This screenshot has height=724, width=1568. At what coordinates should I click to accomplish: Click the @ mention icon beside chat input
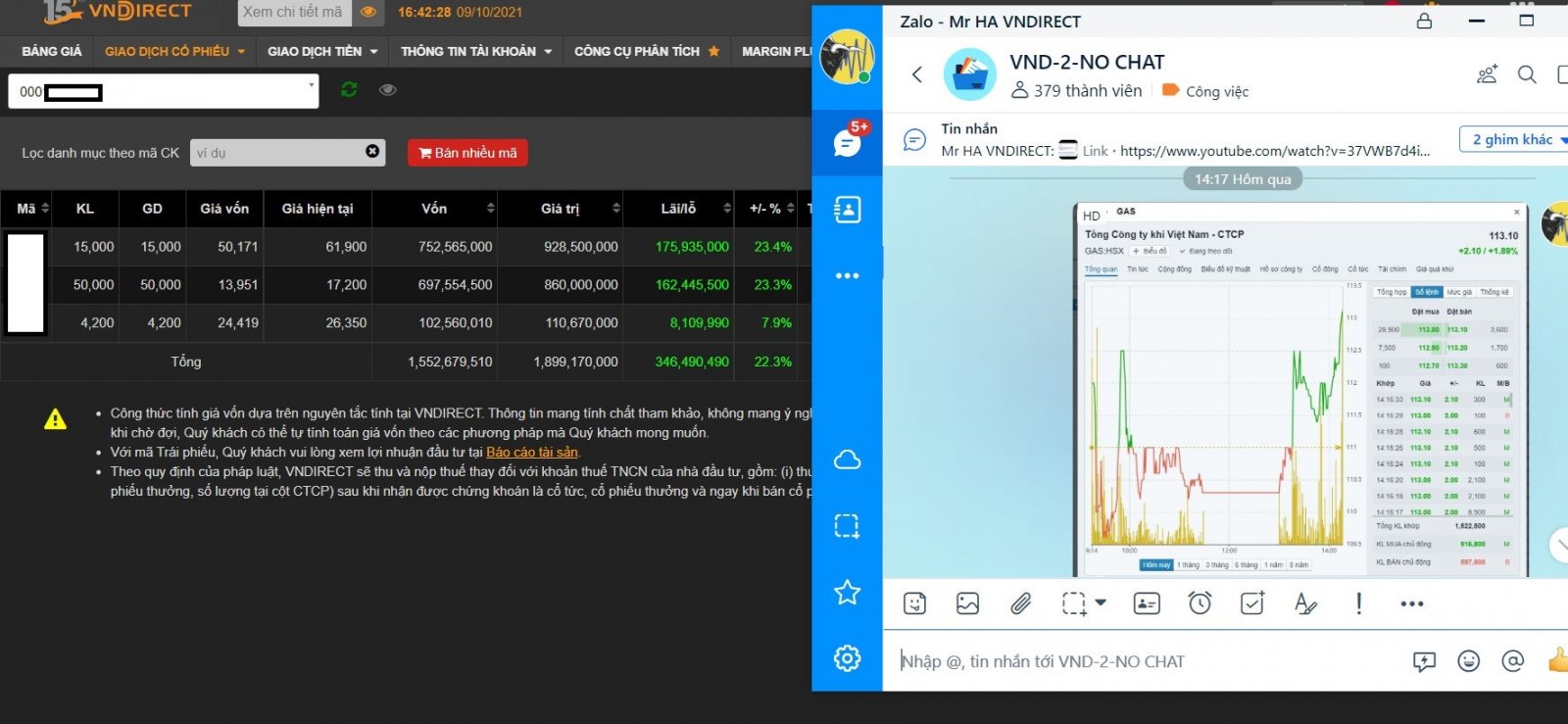tap(1512, 661)
